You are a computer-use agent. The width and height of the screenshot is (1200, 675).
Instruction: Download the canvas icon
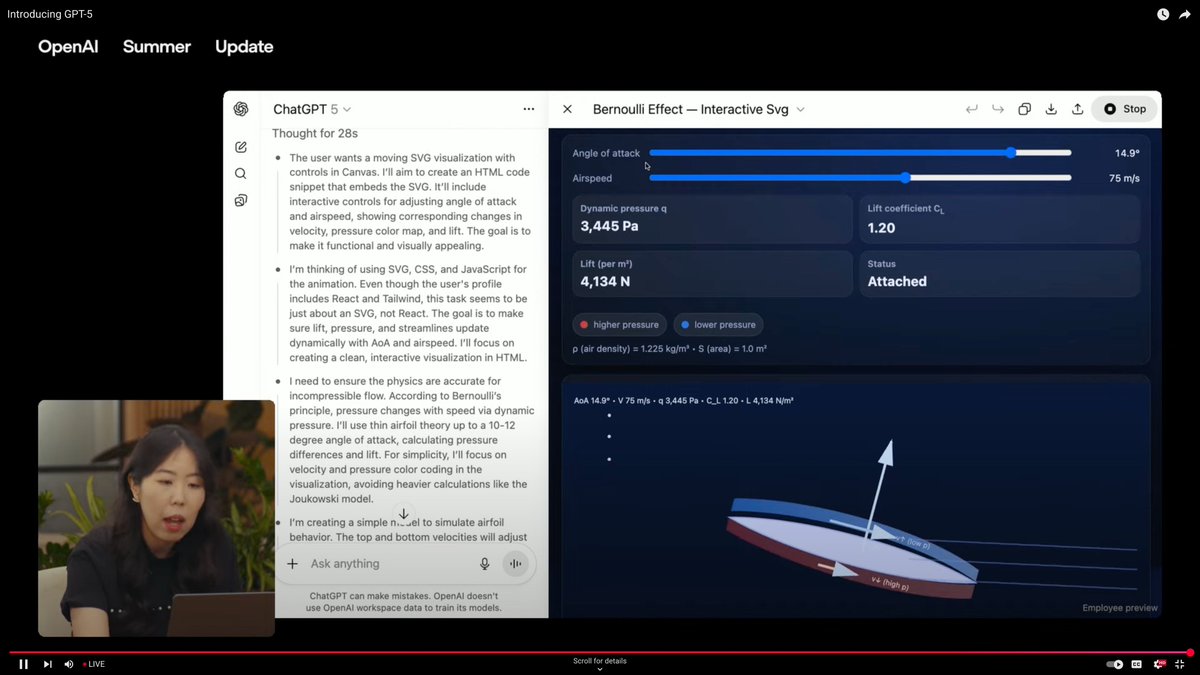pyautogui.click(x=1051, y=109)
